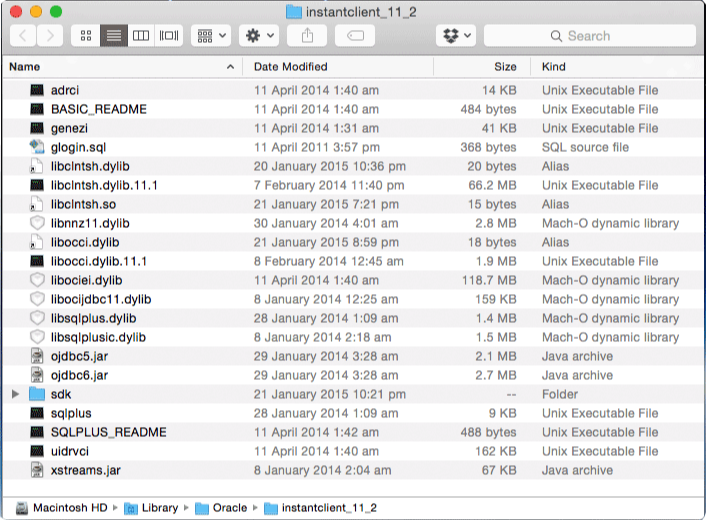Viewport: 706px width, 520px height.
Task: Select the genezi executable icon
Action: [37, 128]
